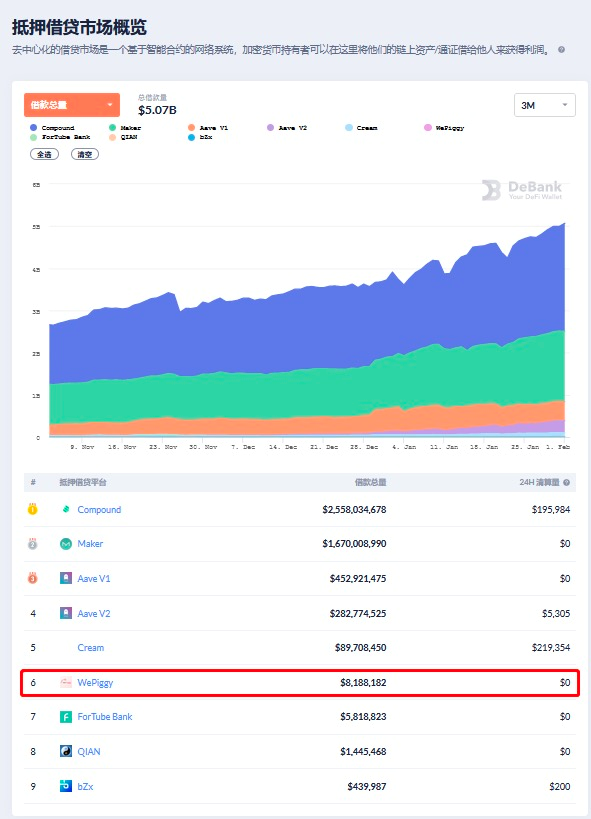591x819 pixels.
Task: Click the 4. Jan x-axis label
Action: (404, 447)
